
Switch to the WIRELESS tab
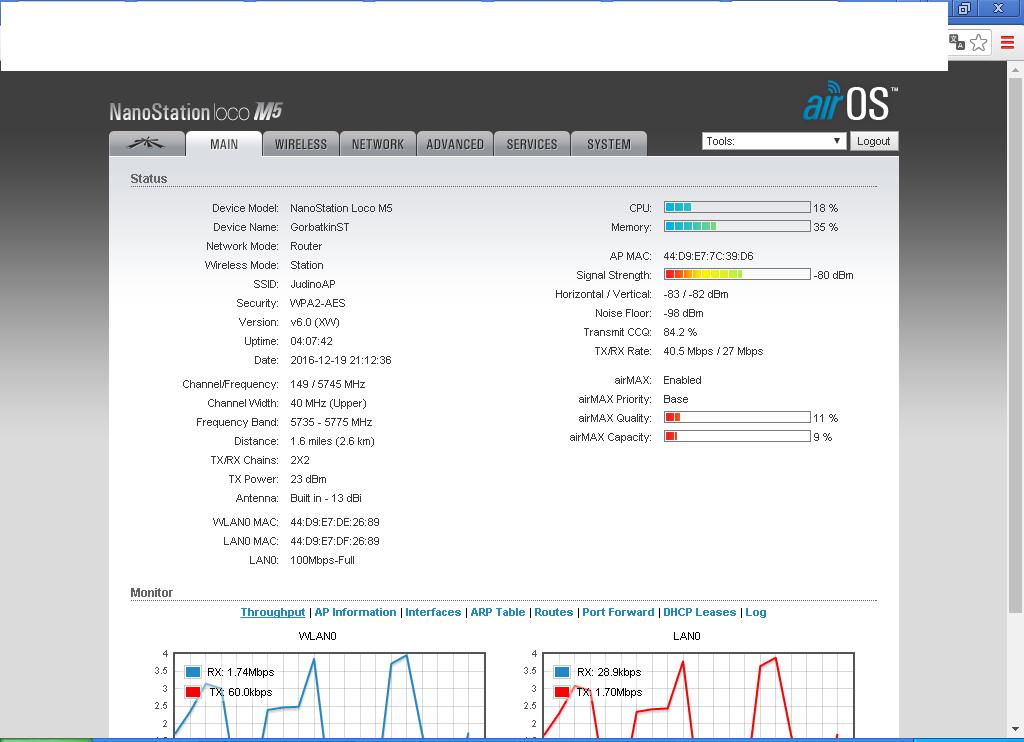[300, 144]
